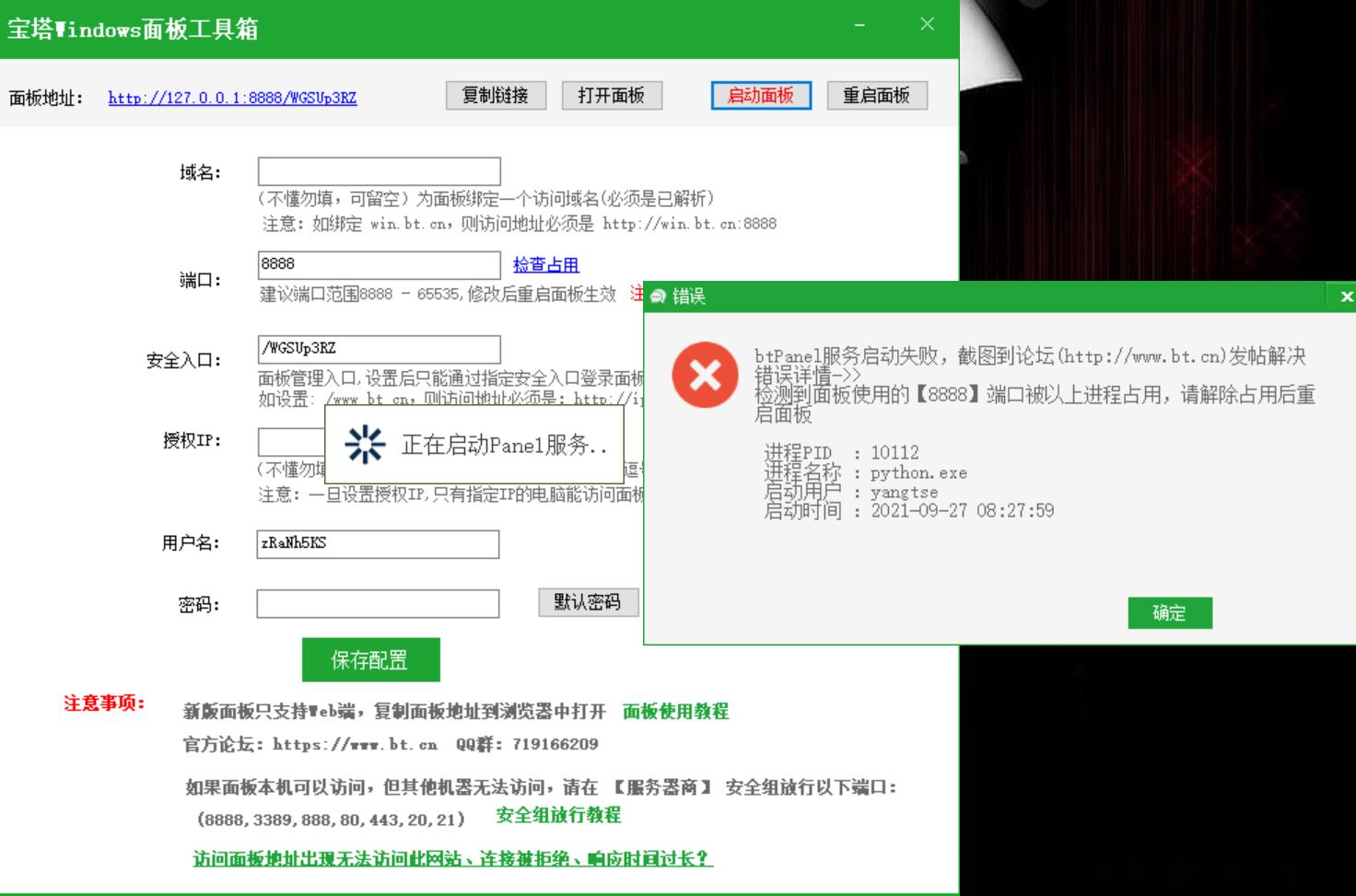Click the red error X icon
1356x896 pixels.
point(705,375)
